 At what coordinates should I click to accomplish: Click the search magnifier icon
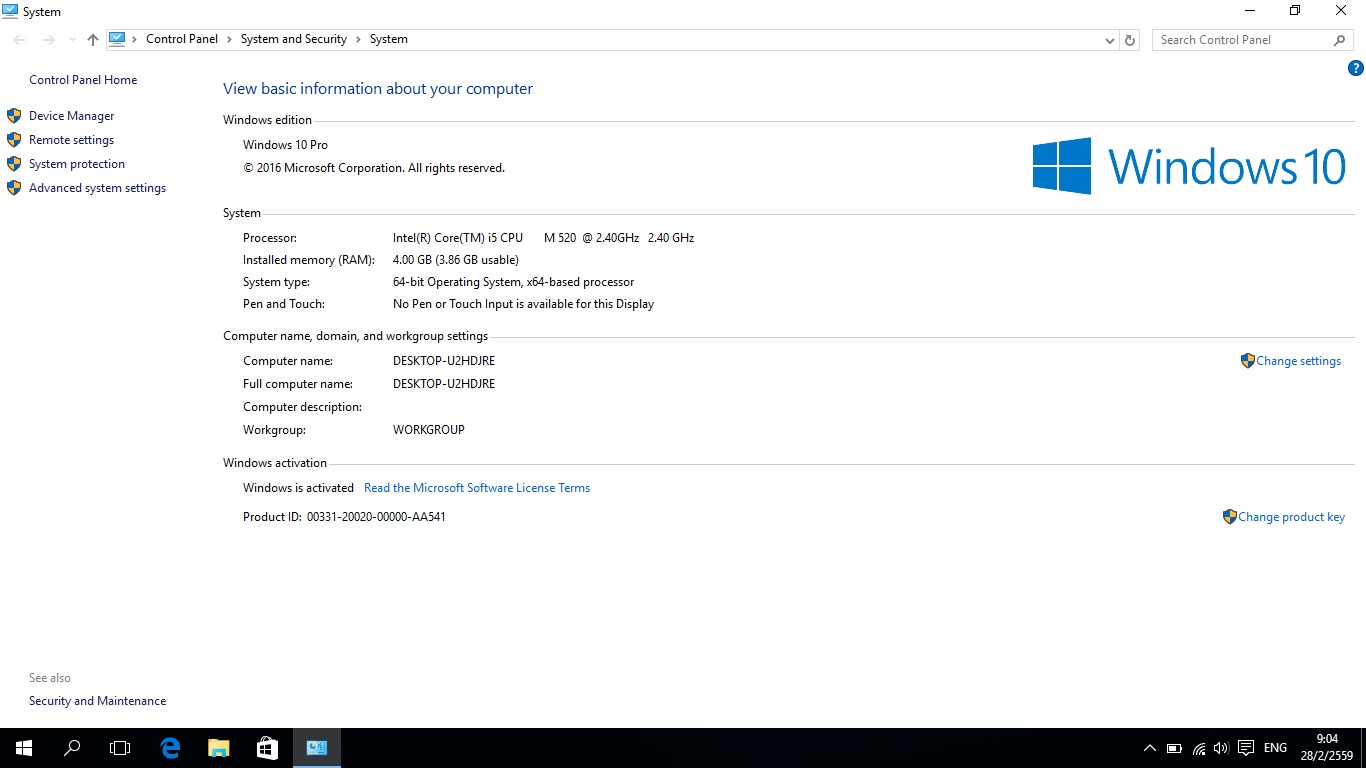click(x=1340, y=40)
